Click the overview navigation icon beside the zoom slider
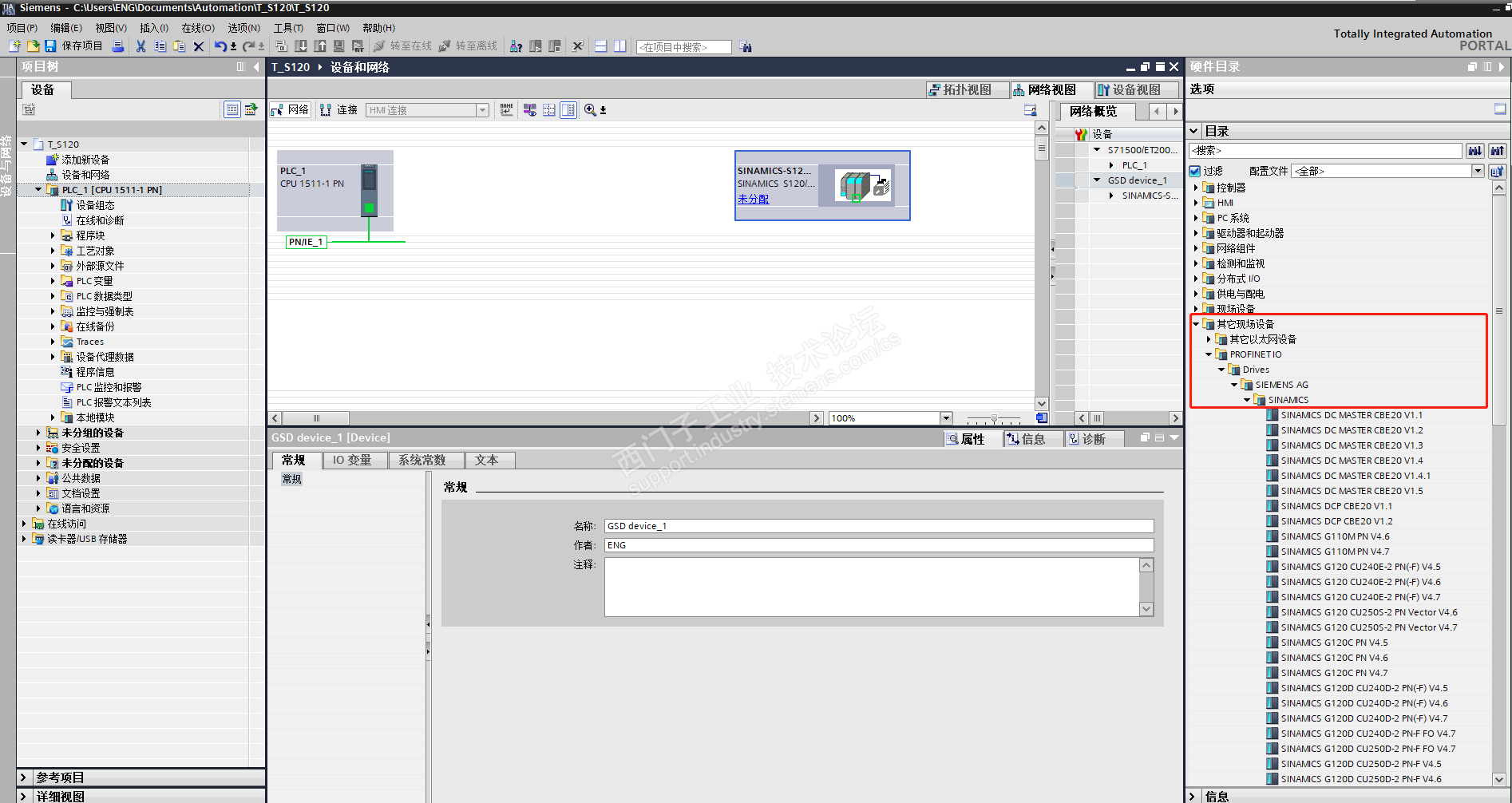 [1042, 418]
